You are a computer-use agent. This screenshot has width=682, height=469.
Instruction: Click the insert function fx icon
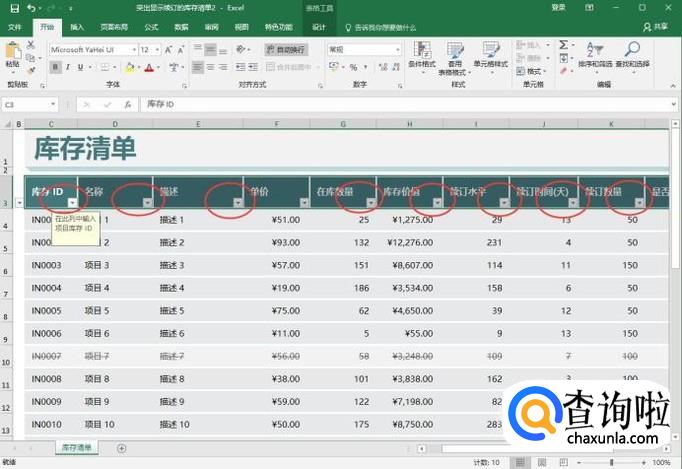click(127, 104)
